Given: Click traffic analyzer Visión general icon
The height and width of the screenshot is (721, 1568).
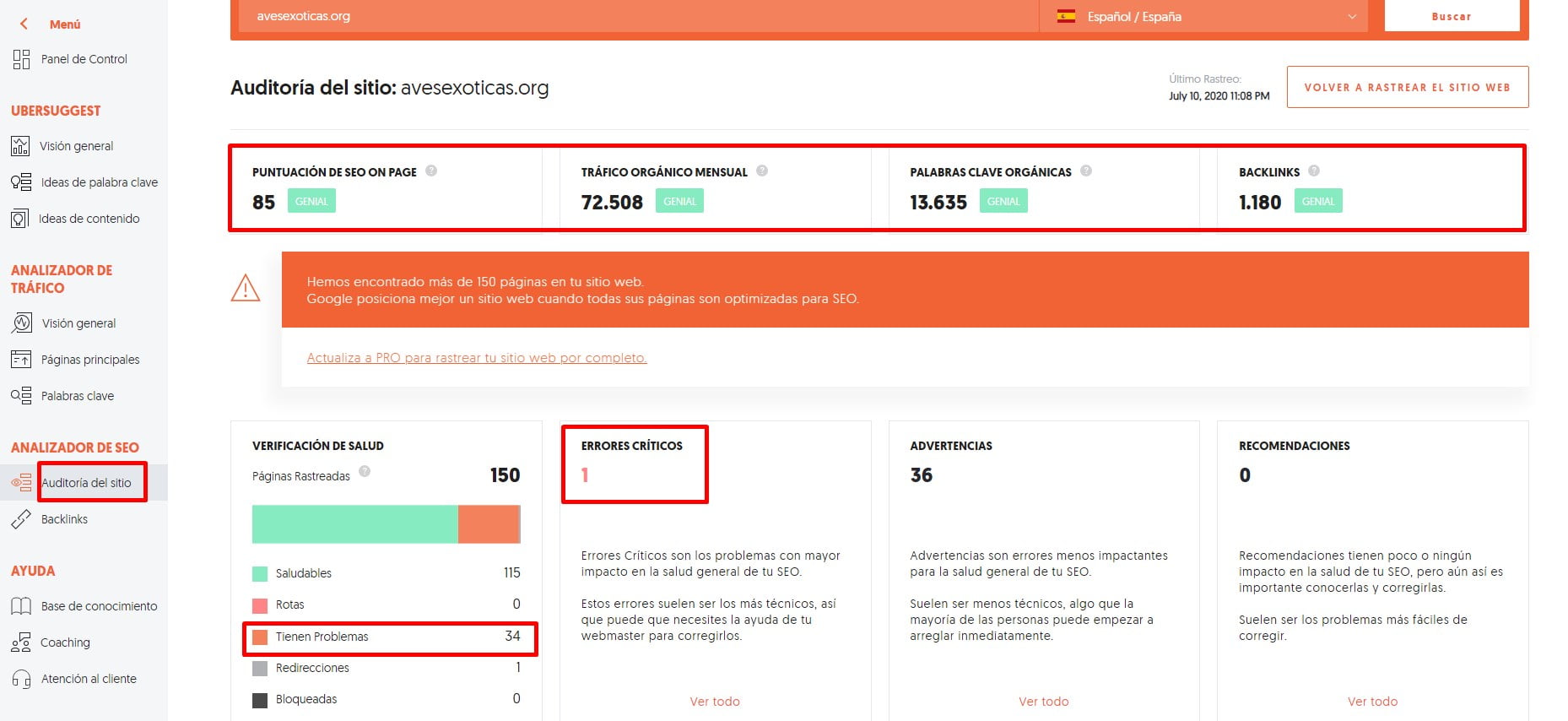Looking at the screenshot, I should click(x=21, y=323).
